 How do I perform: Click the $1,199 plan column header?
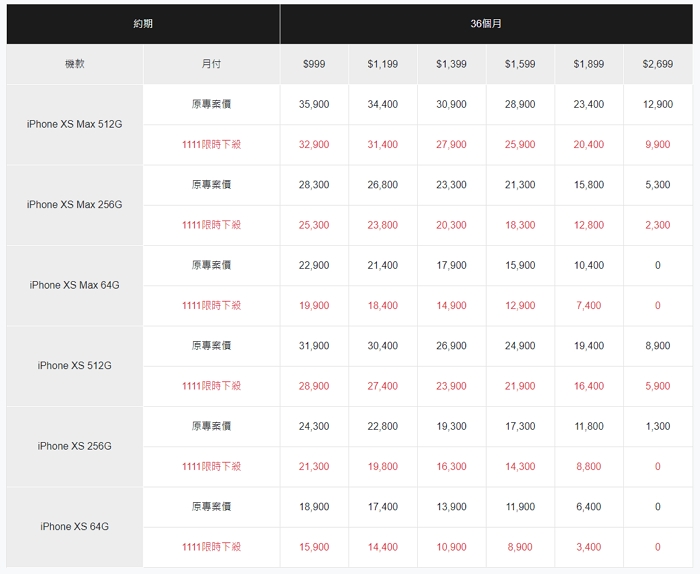(x=383, y=64)
